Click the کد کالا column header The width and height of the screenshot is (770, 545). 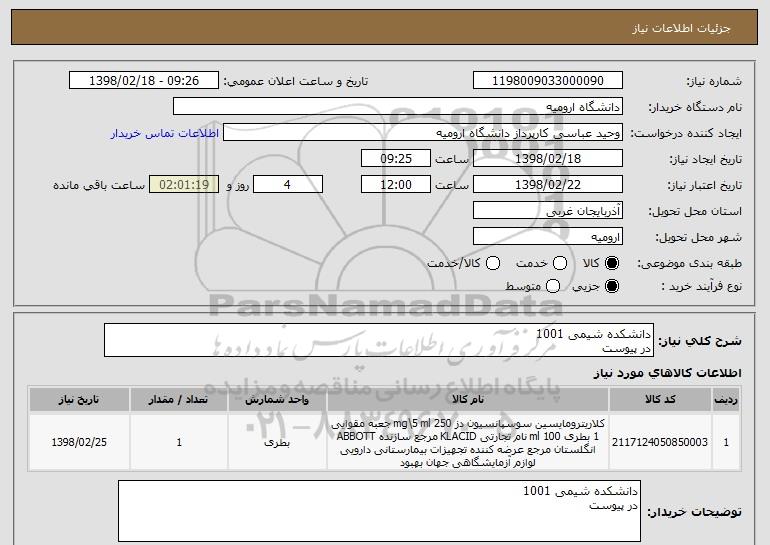[x=660, y=399]
